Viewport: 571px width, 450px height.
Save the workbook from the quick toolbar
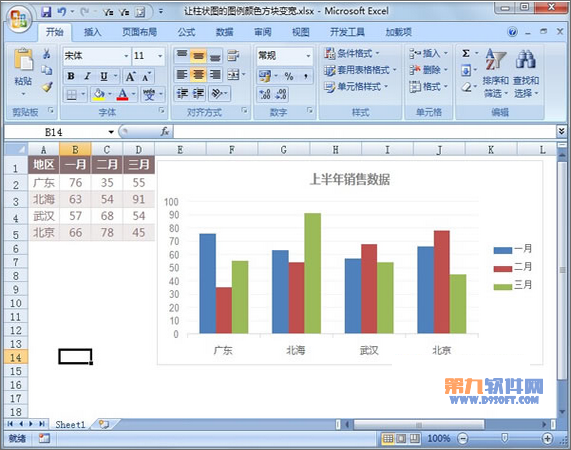[x=46, y=12]
